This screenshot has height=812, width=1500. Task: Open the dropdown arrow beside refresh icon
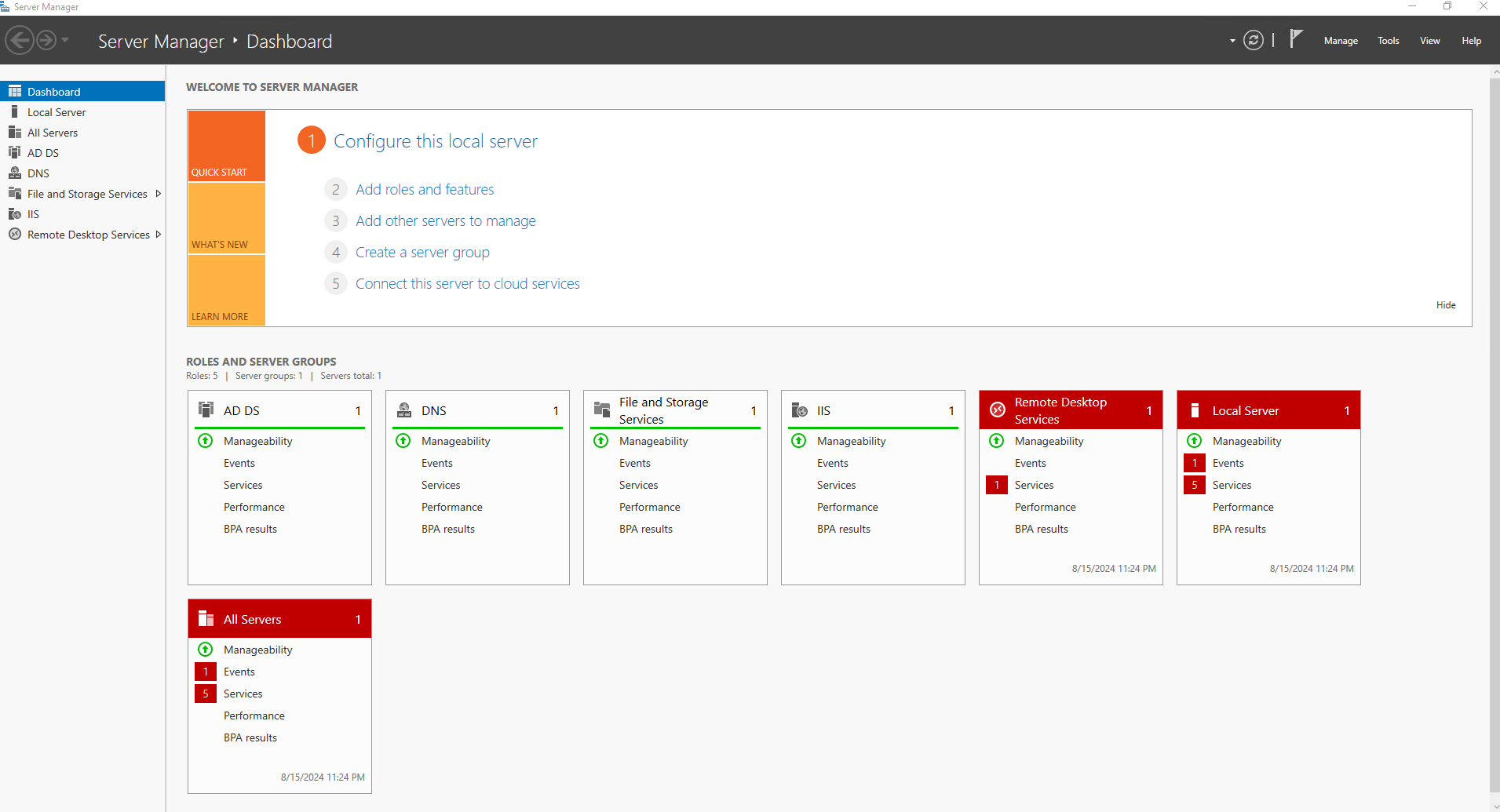click(1232, 41)
